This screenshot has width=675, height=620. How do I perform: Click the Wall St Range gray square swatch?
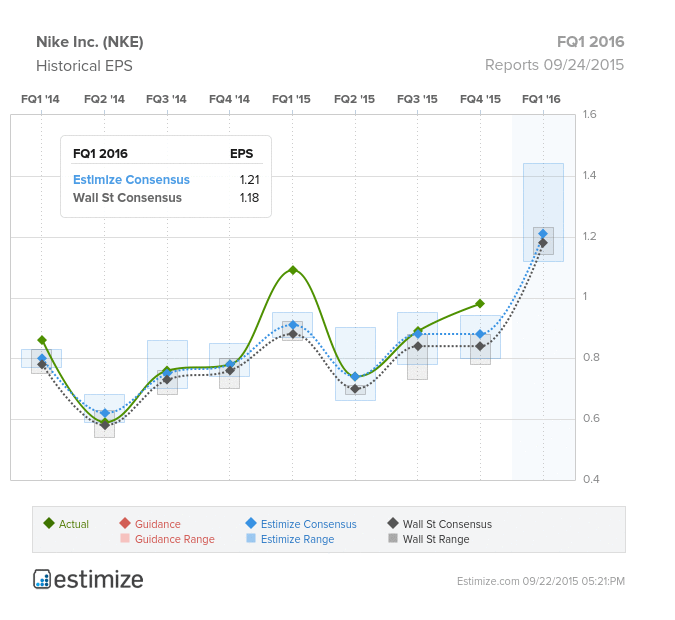click(x=393, y=538)
